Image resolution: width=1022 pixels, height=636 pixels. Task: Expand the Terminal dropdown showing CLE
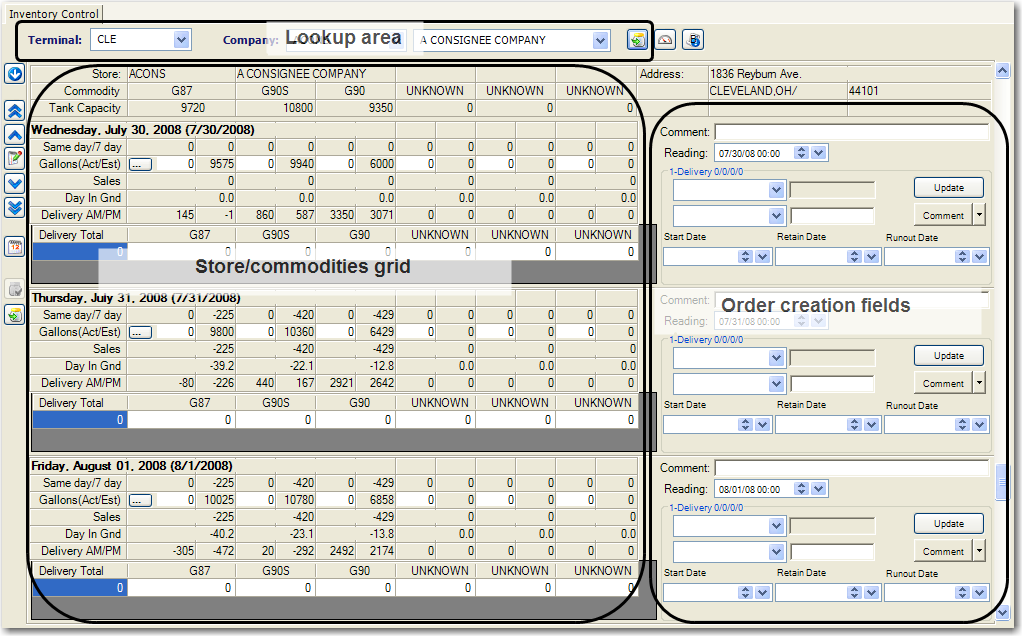(181, 40)
